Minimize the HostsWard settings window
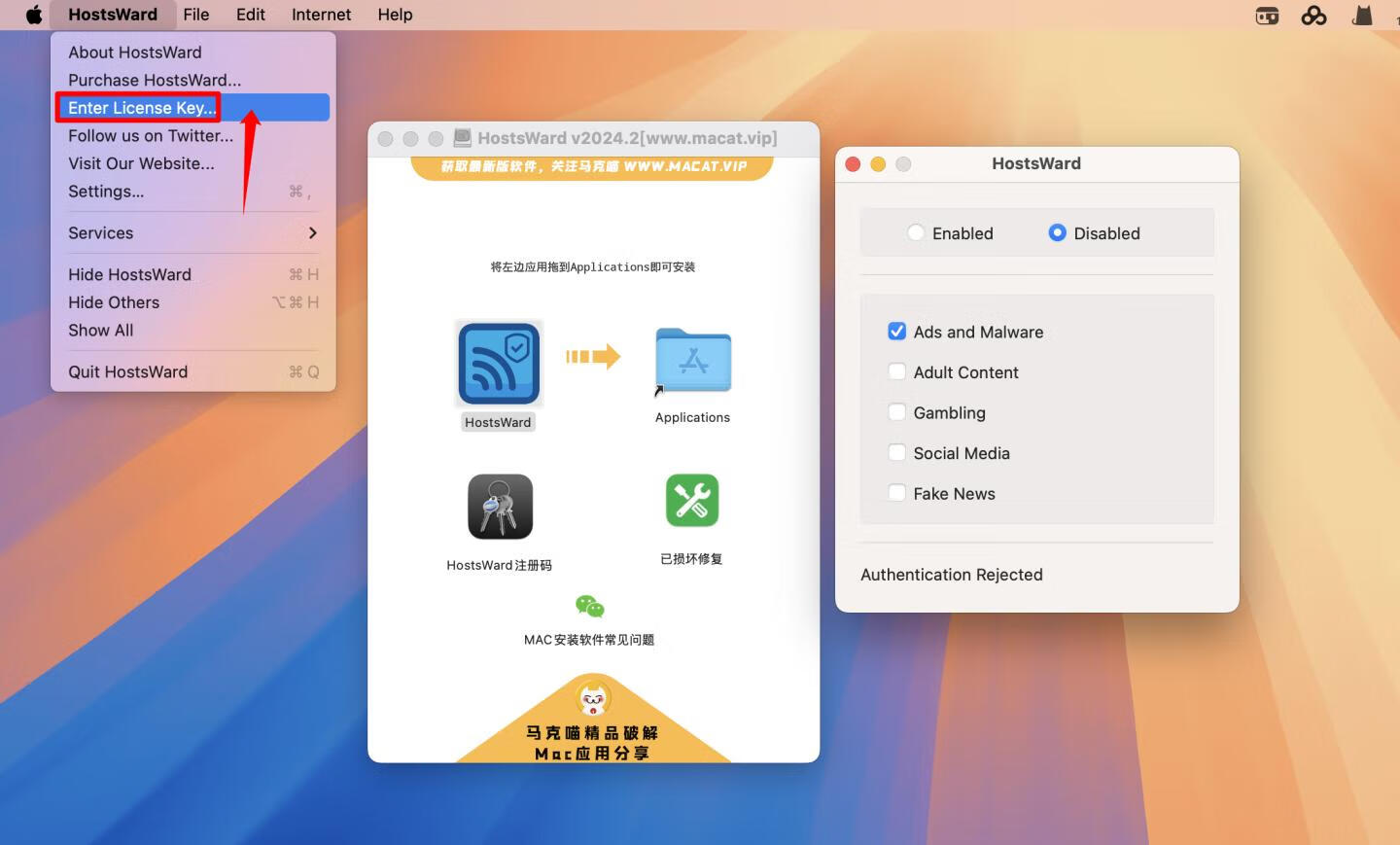The image size is (1400, 845). pos(878,164)
